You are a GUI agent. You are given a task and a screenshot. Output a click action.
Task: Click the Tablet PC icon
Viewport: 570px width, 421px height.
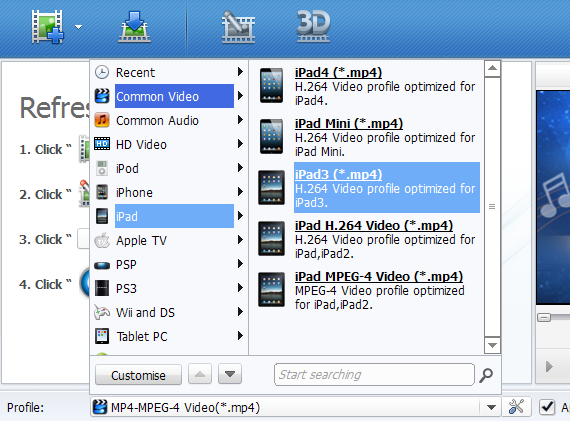tap(102, 336)
